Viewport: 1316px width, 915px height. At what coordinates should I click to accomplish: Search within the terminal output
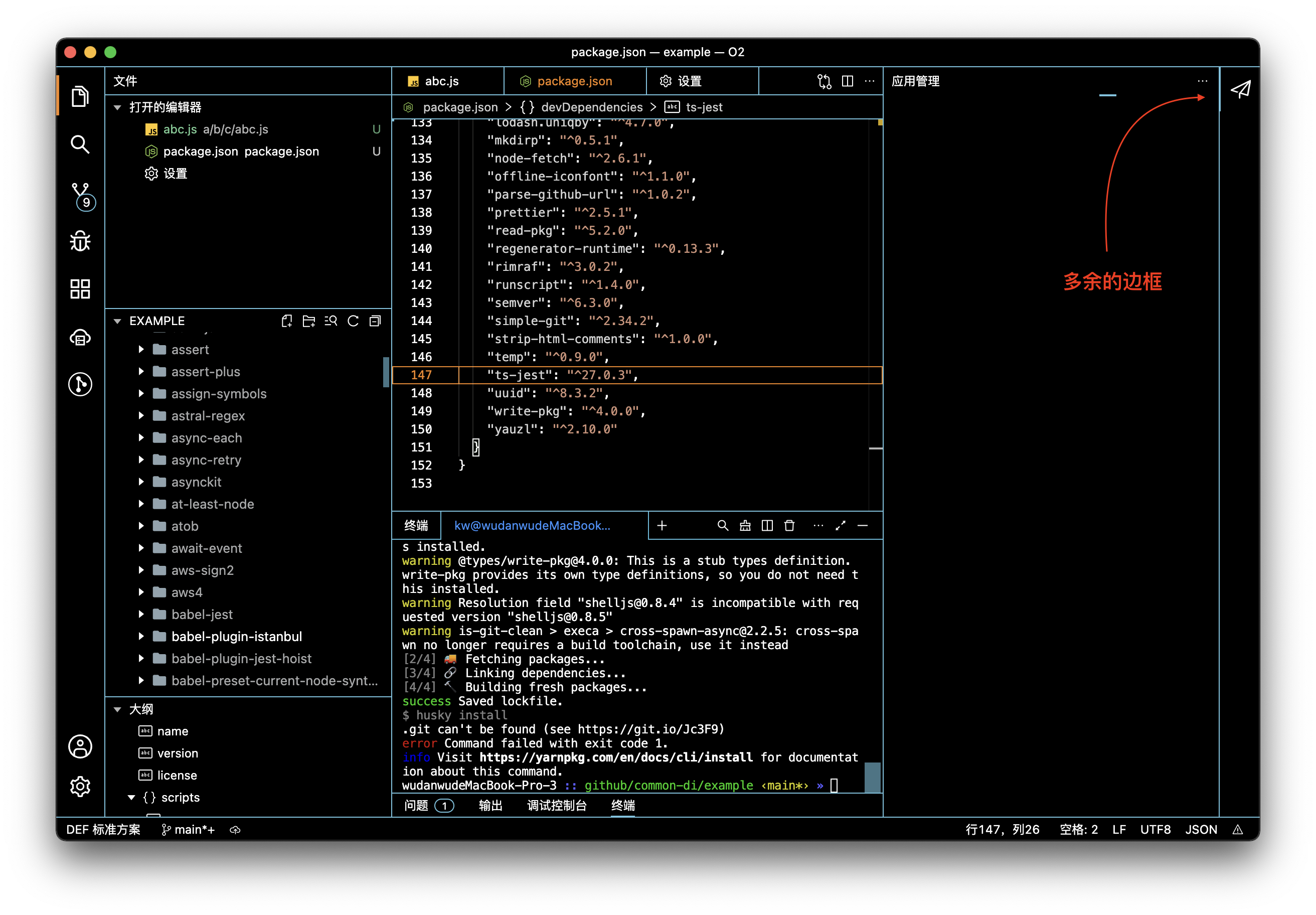point(723,526)
